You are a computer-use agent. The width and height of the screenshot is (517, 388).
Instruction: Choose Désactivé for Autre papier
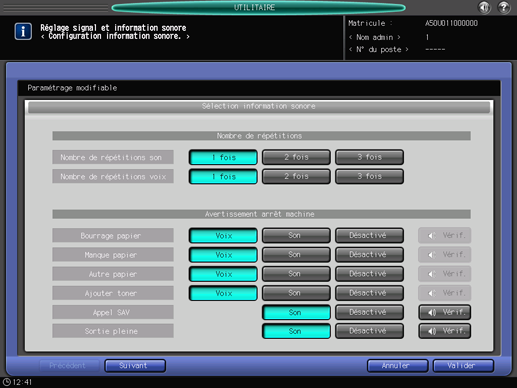click(x=369, y=274)
